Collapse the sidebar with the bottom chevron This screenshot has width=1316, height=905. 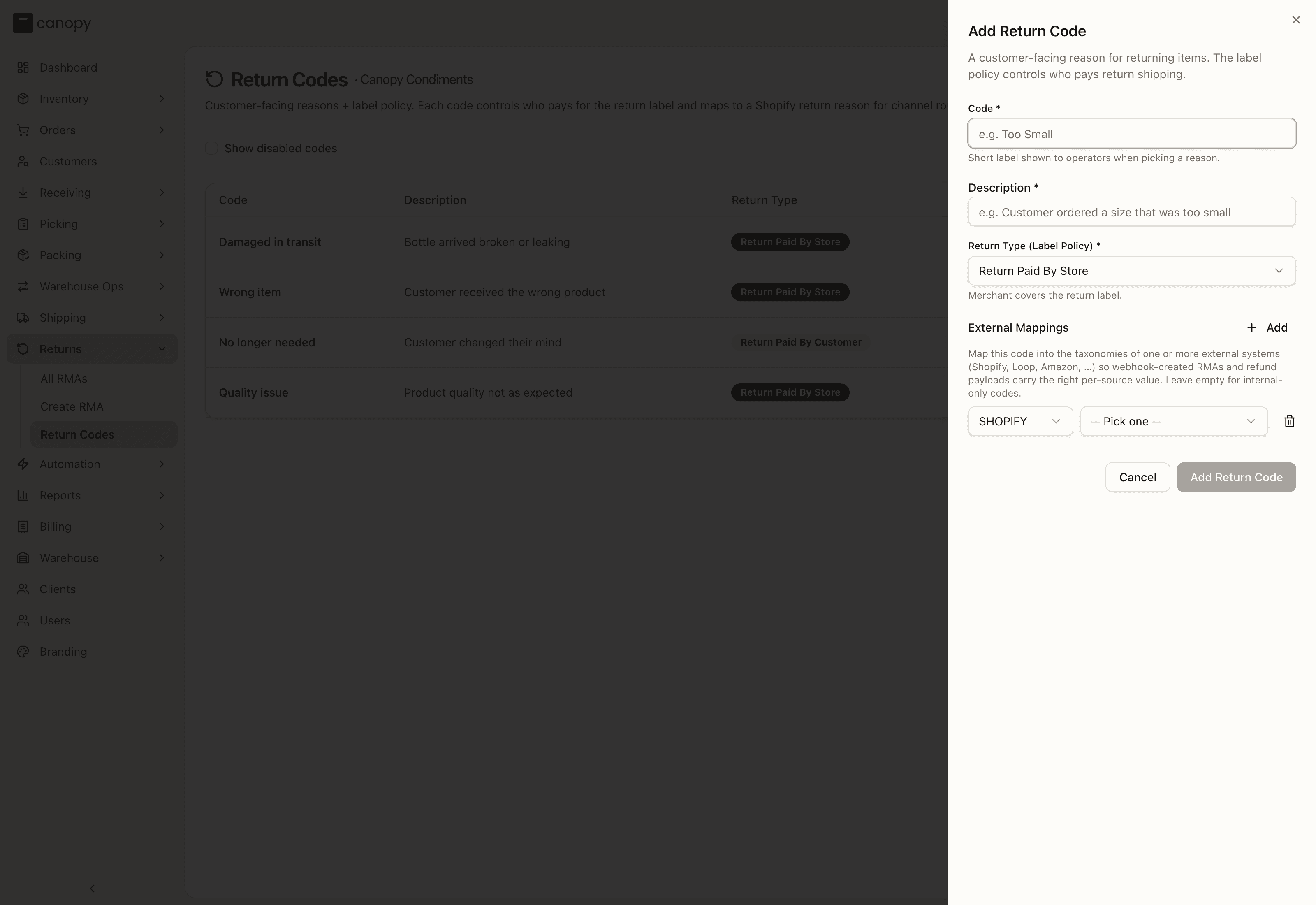click(93, 888)
